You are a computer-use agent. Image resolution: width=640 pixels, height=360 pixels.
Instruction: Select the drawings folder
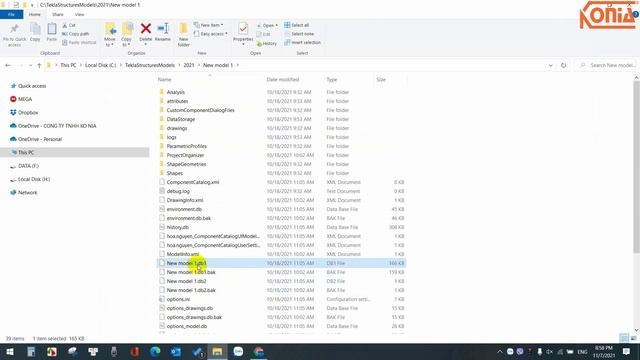coord(177,128)
